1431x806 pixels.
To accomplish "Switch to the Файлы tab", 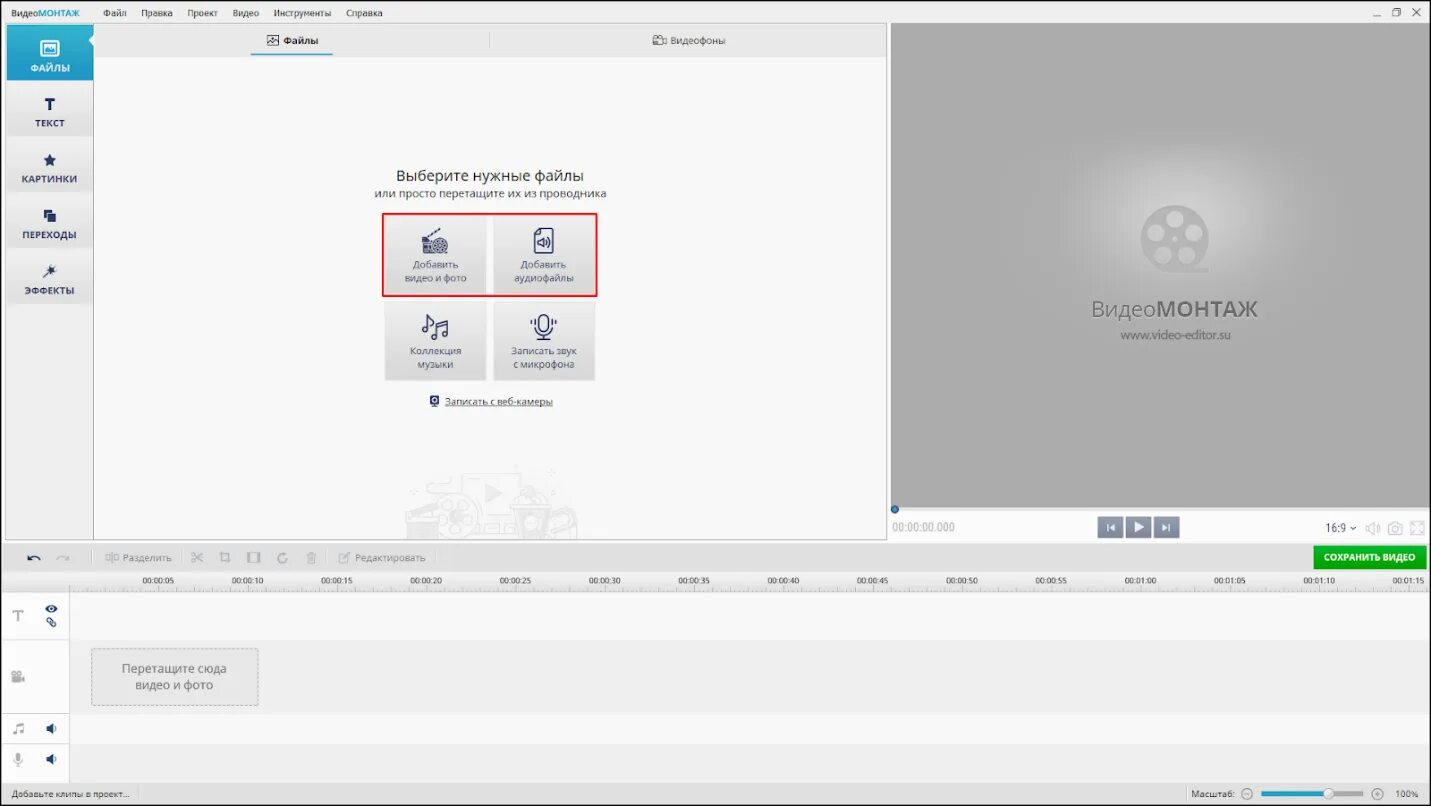I will click(x=292, y=40).
